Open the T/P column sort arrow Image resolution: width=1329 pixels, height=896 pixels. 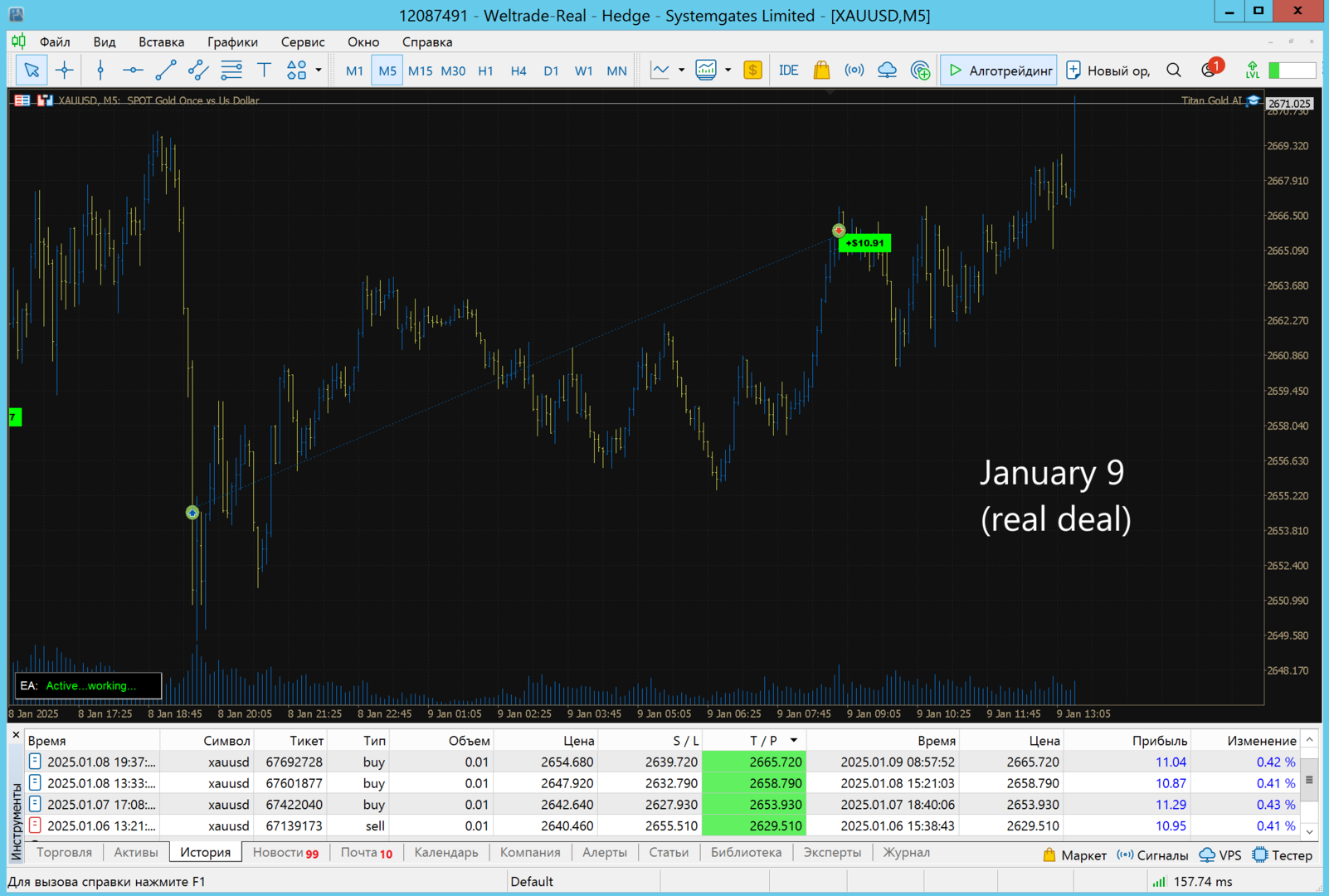[x=794, y=740]
